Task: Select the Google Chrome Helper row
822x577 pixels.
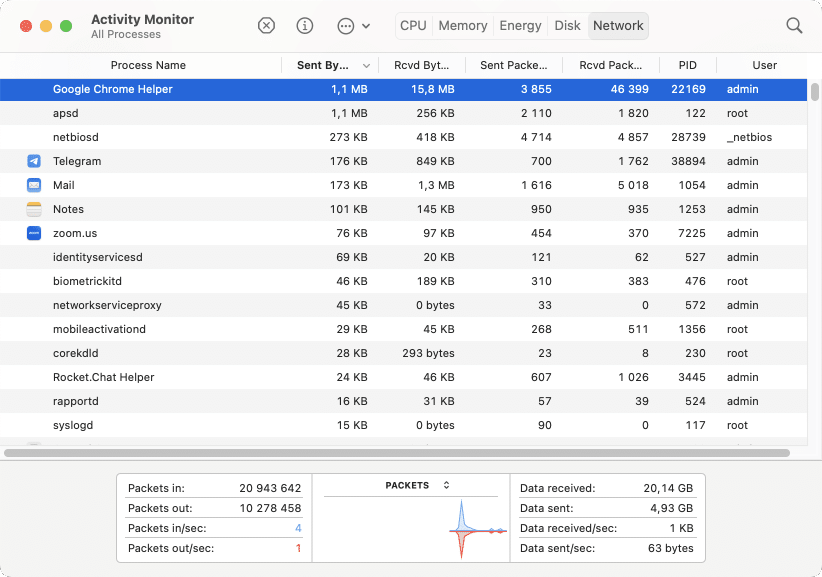Action: [x=403, y=89]
